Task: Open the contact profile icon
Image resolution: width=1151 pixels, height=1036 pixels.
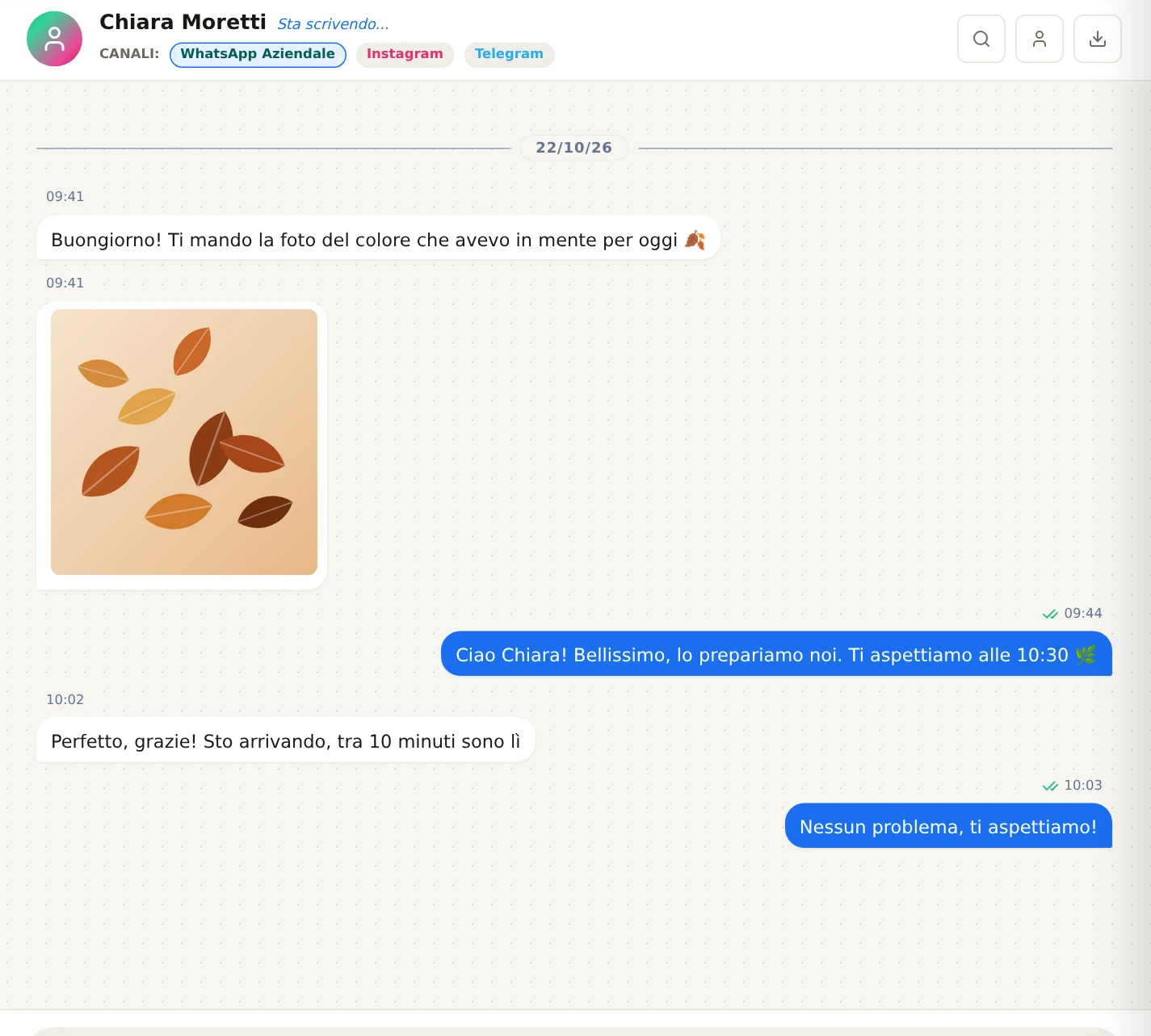Action: coord(1039,39)
